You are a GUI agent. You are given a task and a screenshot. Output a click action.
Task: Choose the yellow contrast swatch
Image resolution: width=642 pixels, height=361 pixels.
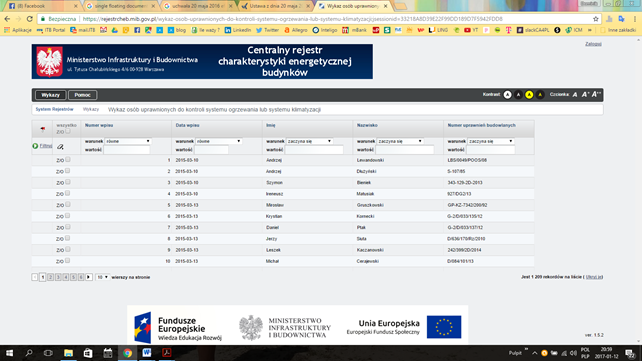[x=529, y=95]
